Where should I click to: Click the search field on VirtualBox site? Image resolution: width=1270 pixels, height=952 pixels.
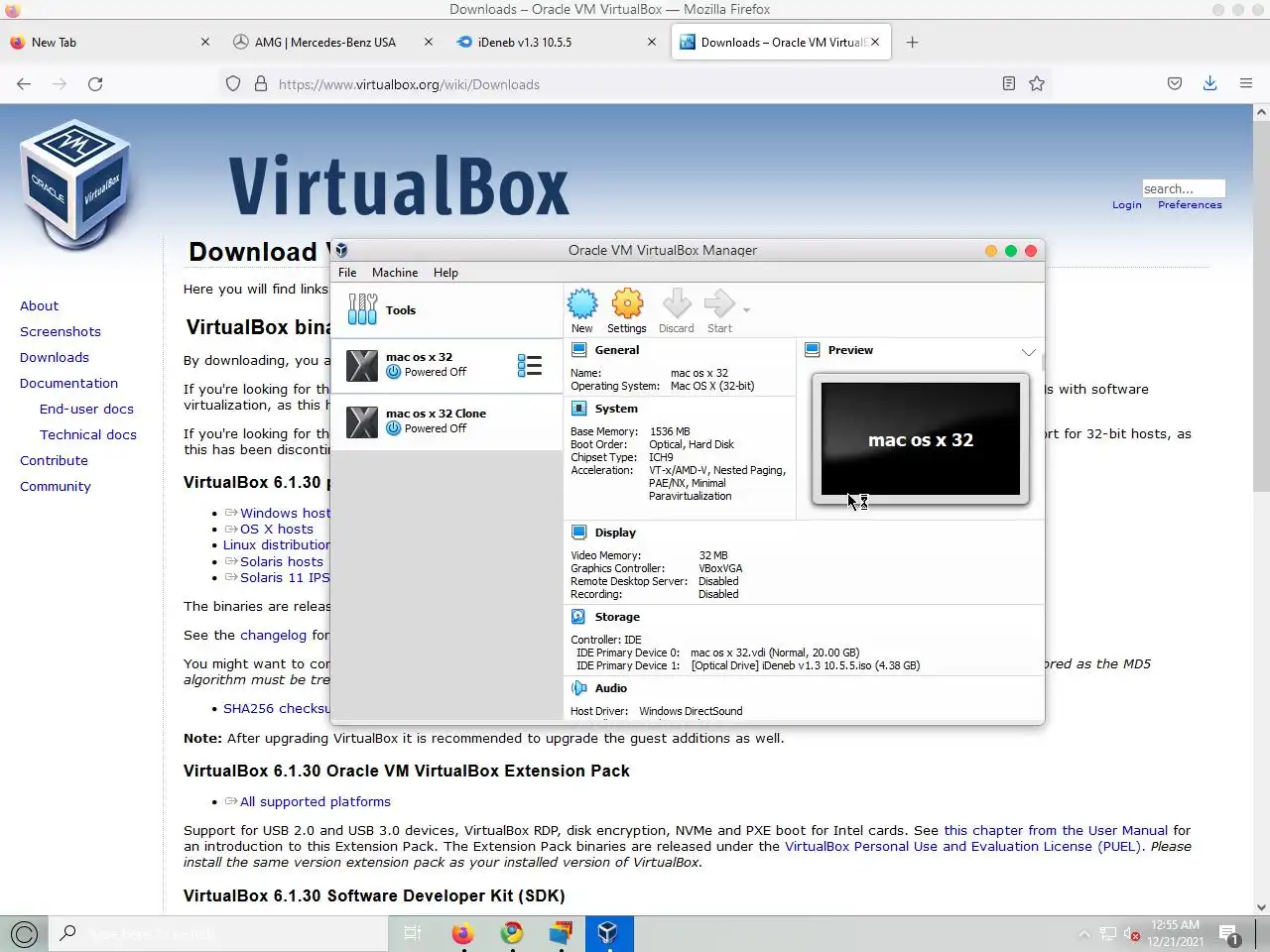coord(1184,188)
